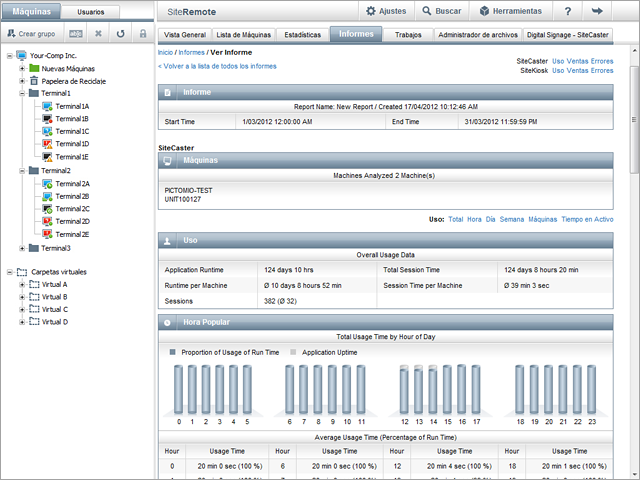The height and width of the screenshot is (480, 640).
Task: Expand the Terminal3 tree group
Action: click(22, 248)
